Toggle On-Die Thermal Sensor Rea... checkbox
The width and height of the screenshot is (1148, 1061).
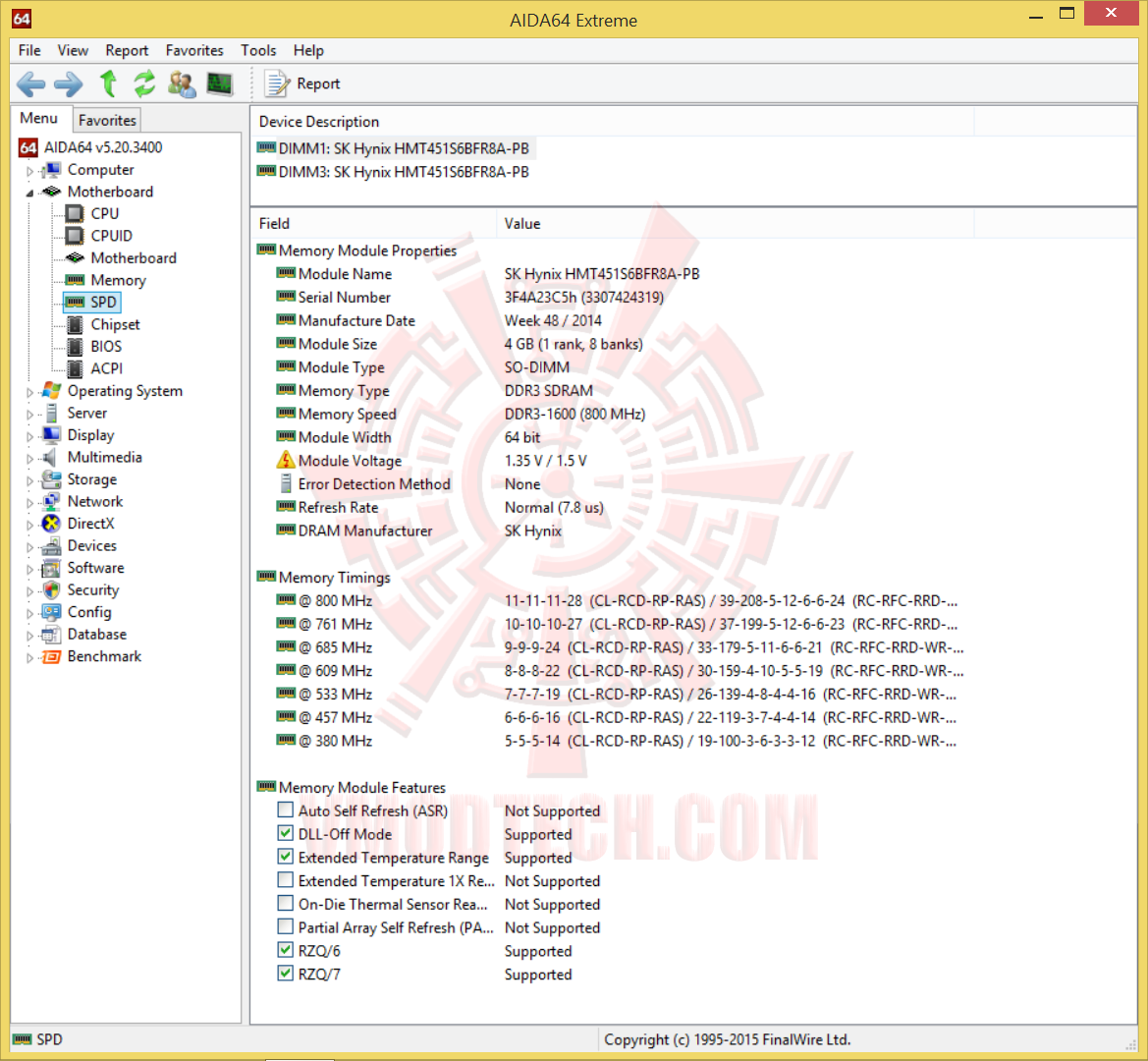coord(286,904)
